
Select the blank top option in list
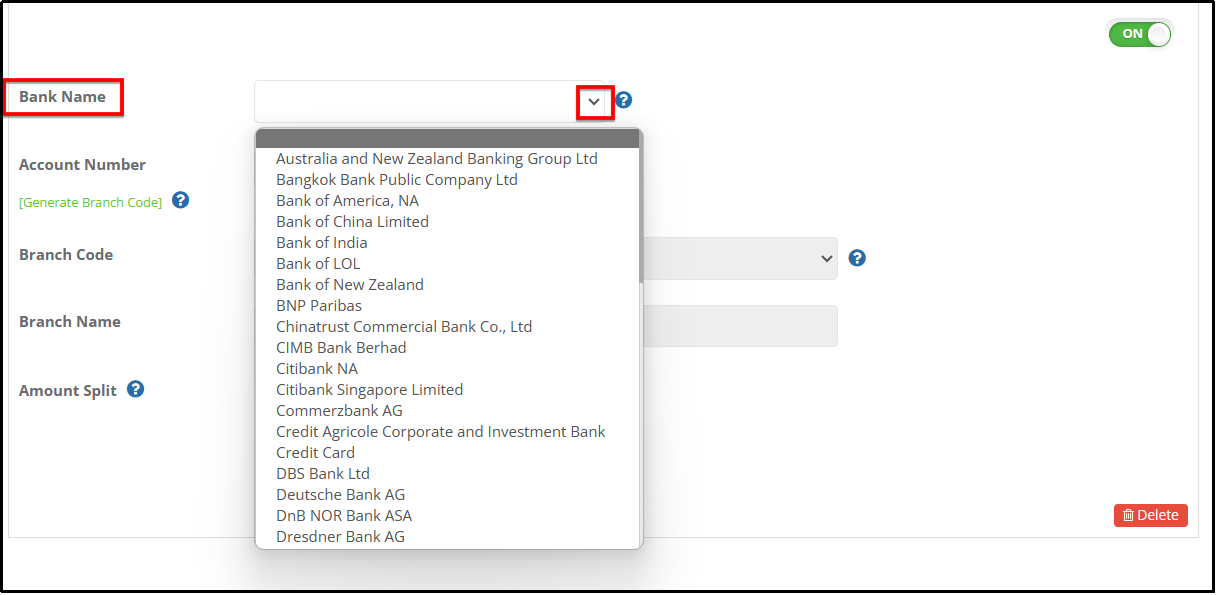tap(447, 139)
